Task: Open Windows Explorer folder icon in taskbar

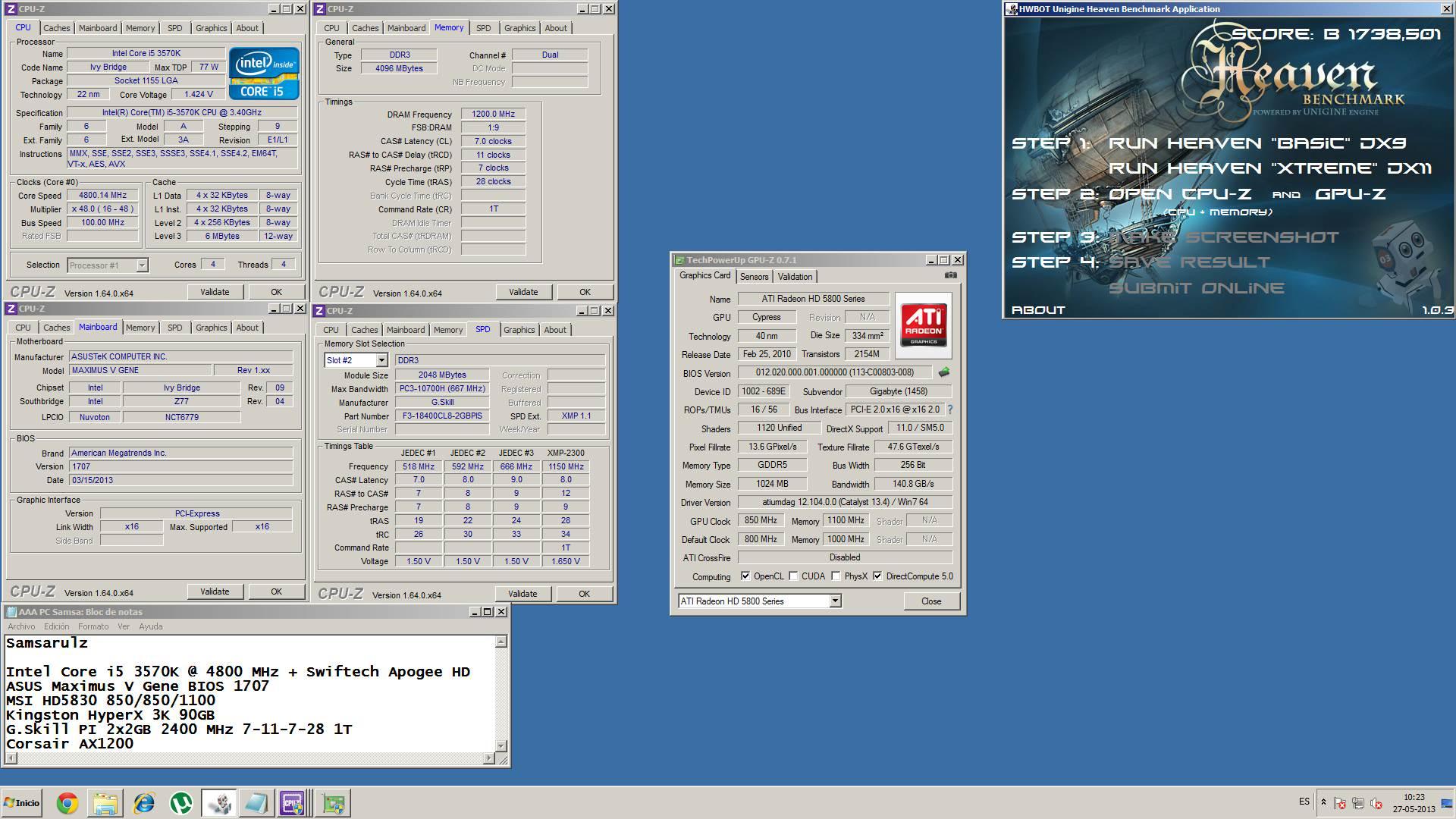Action: point(105,803)
